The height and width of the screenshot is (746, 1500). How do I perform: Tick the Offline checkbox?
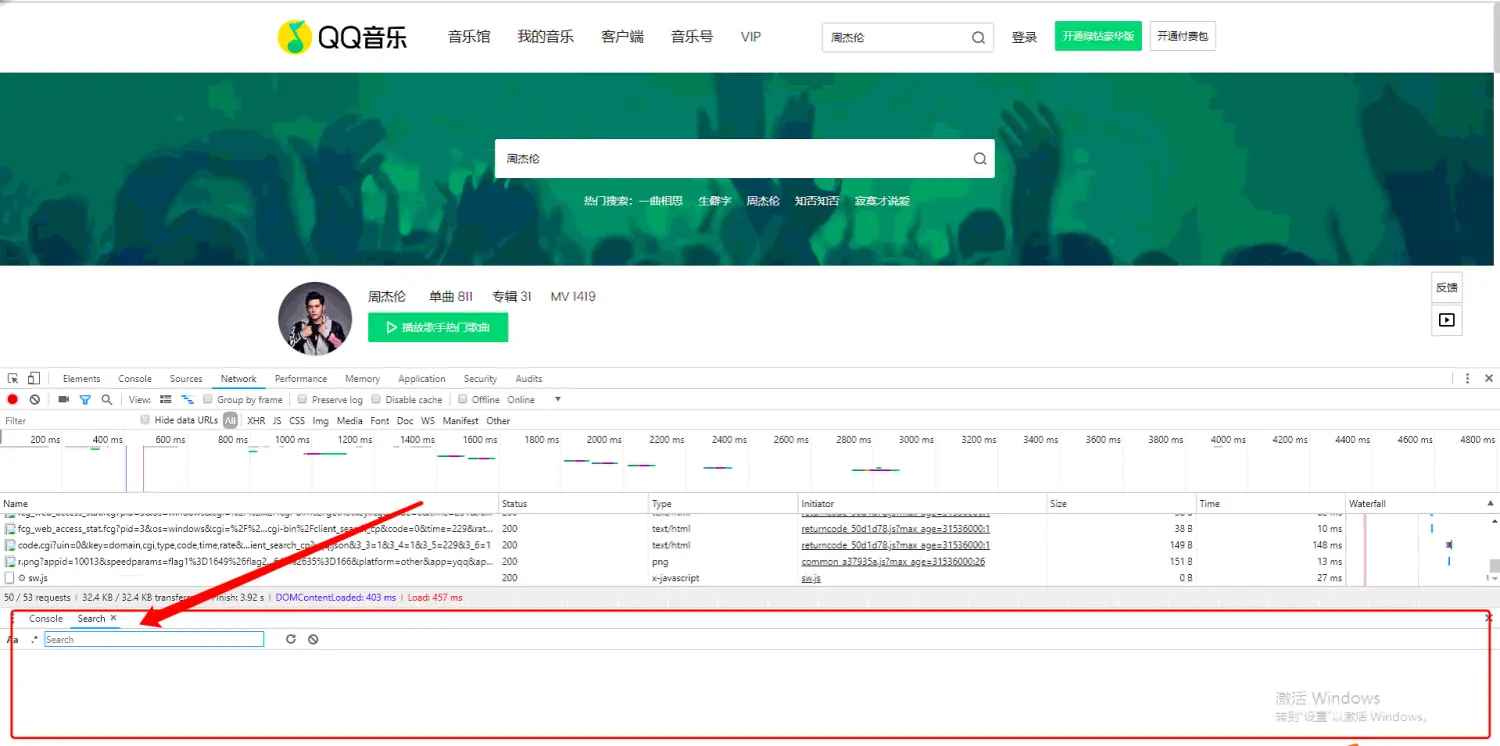[463, 400]
